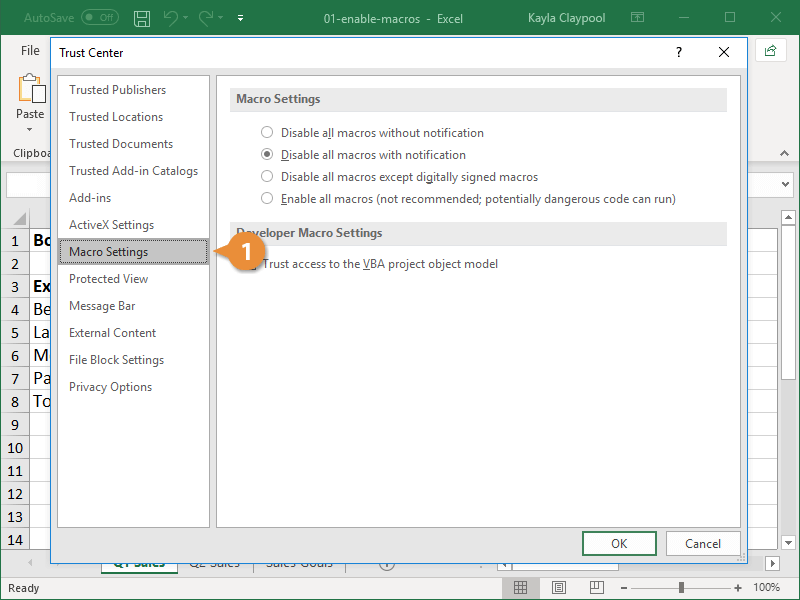Image resolution: width=800 pixels, height=600 pixels.
Task: Open Page Layout view from the status bar
Action: tap(558, 587)
